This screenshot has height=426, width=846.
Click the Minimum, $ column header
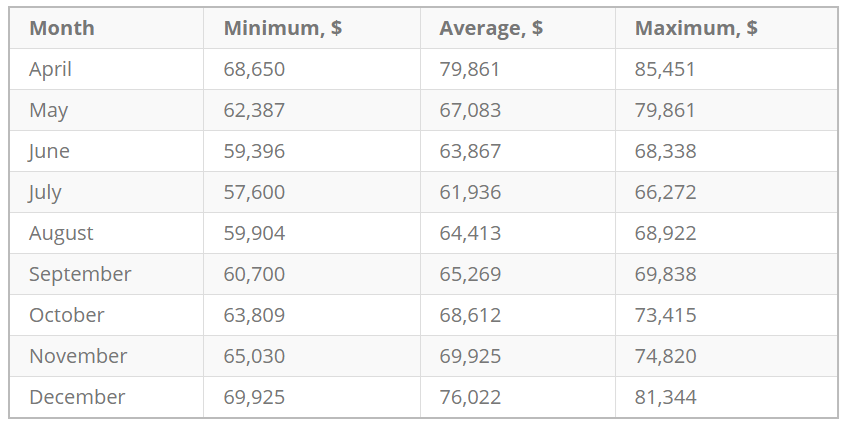(283, 28)
